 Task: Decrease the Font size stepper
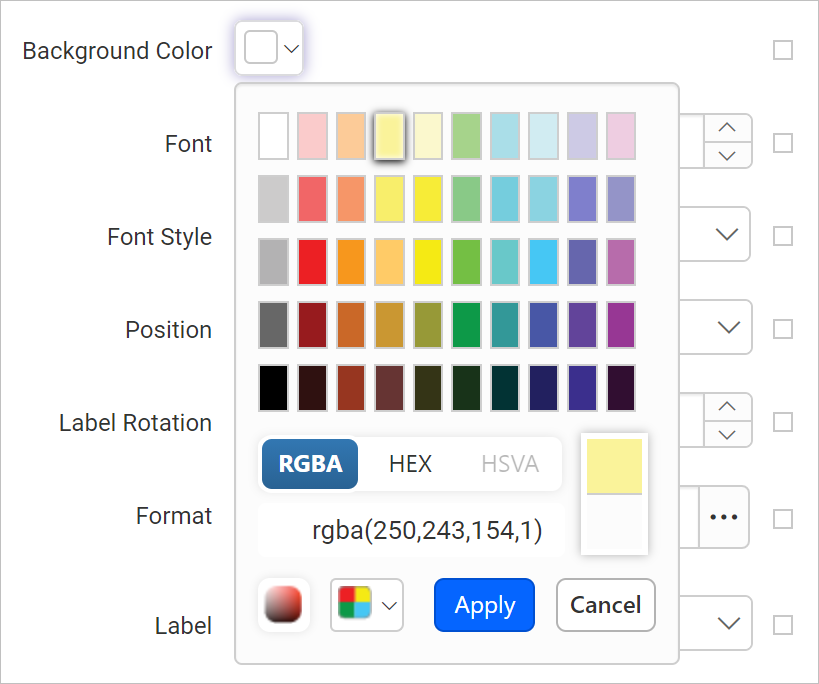coord(727,155)
